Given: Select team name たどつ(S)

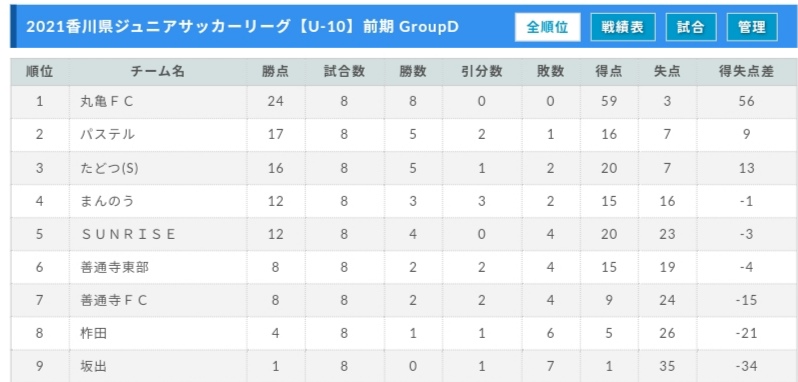Looking at the screenshot, I should coord(109,168).
